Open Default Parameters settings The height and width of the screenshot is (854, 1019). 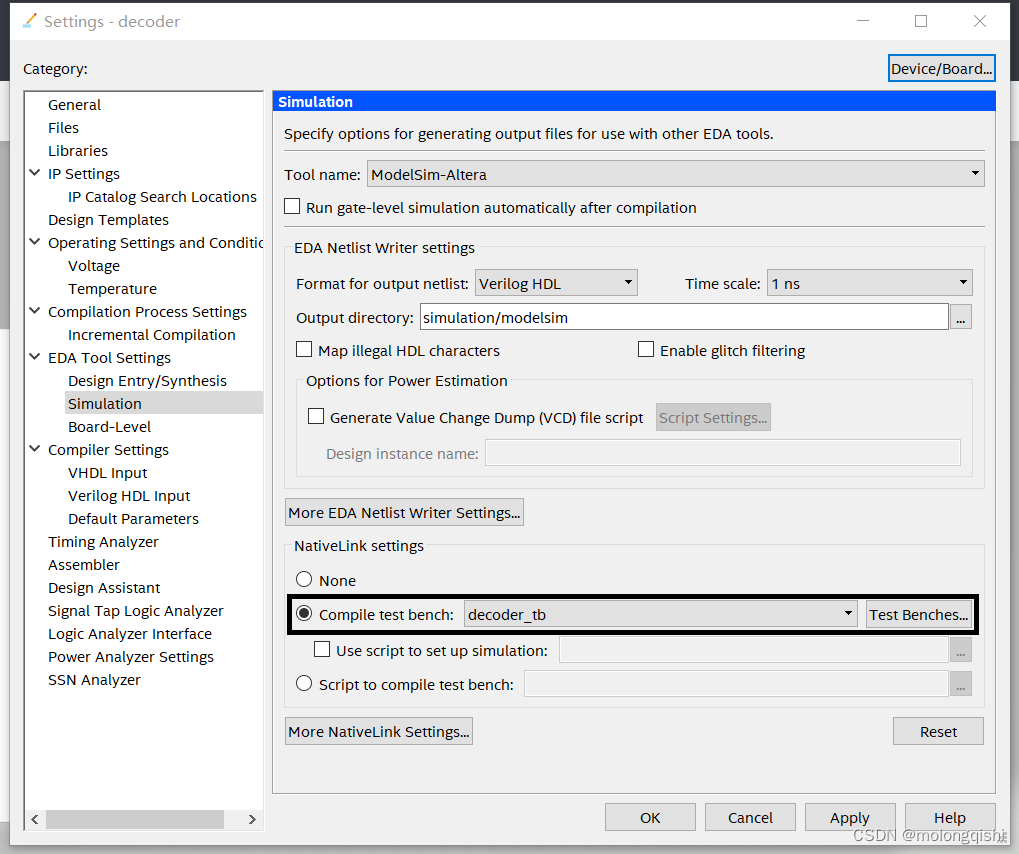tap(133, 519)
